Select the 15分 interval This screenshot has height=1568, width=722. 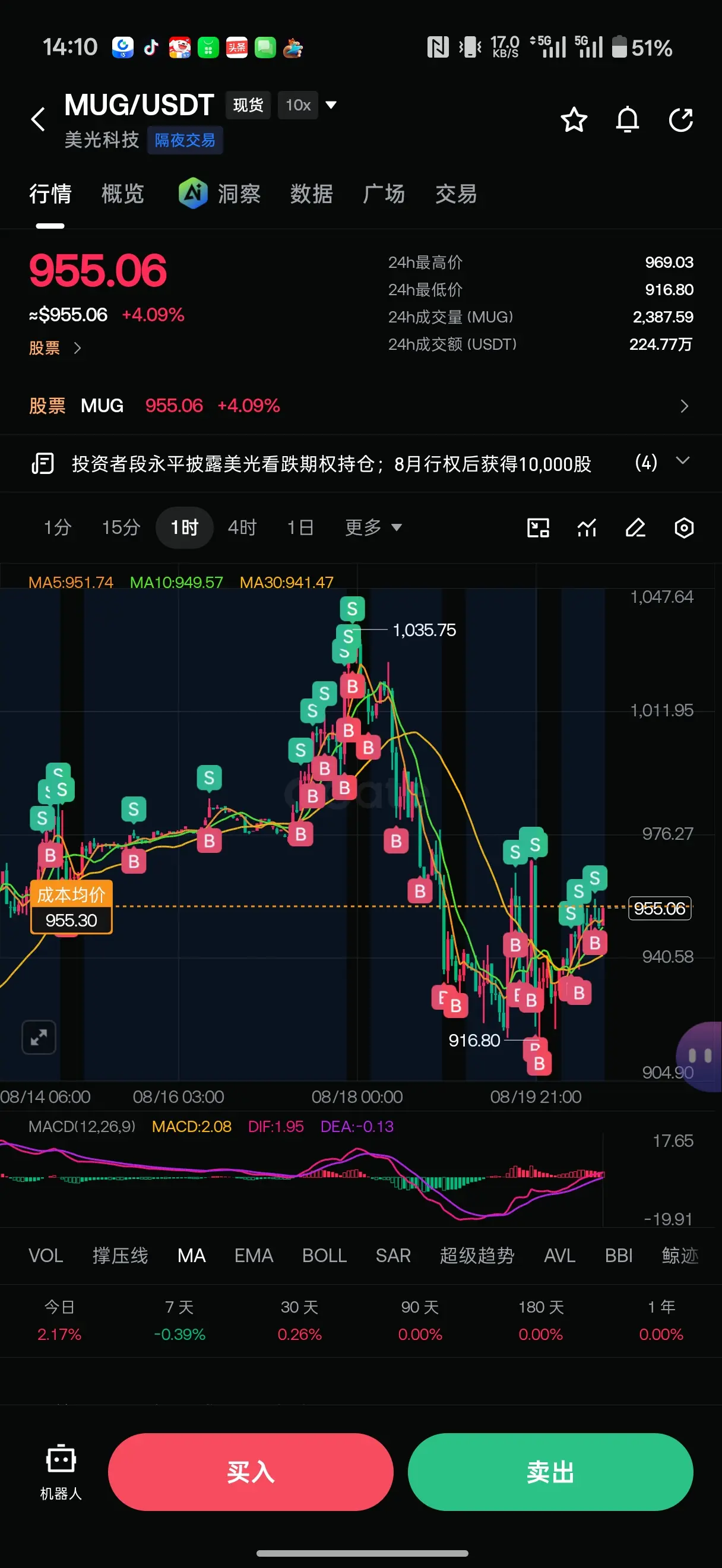click(x=121, y=527)
